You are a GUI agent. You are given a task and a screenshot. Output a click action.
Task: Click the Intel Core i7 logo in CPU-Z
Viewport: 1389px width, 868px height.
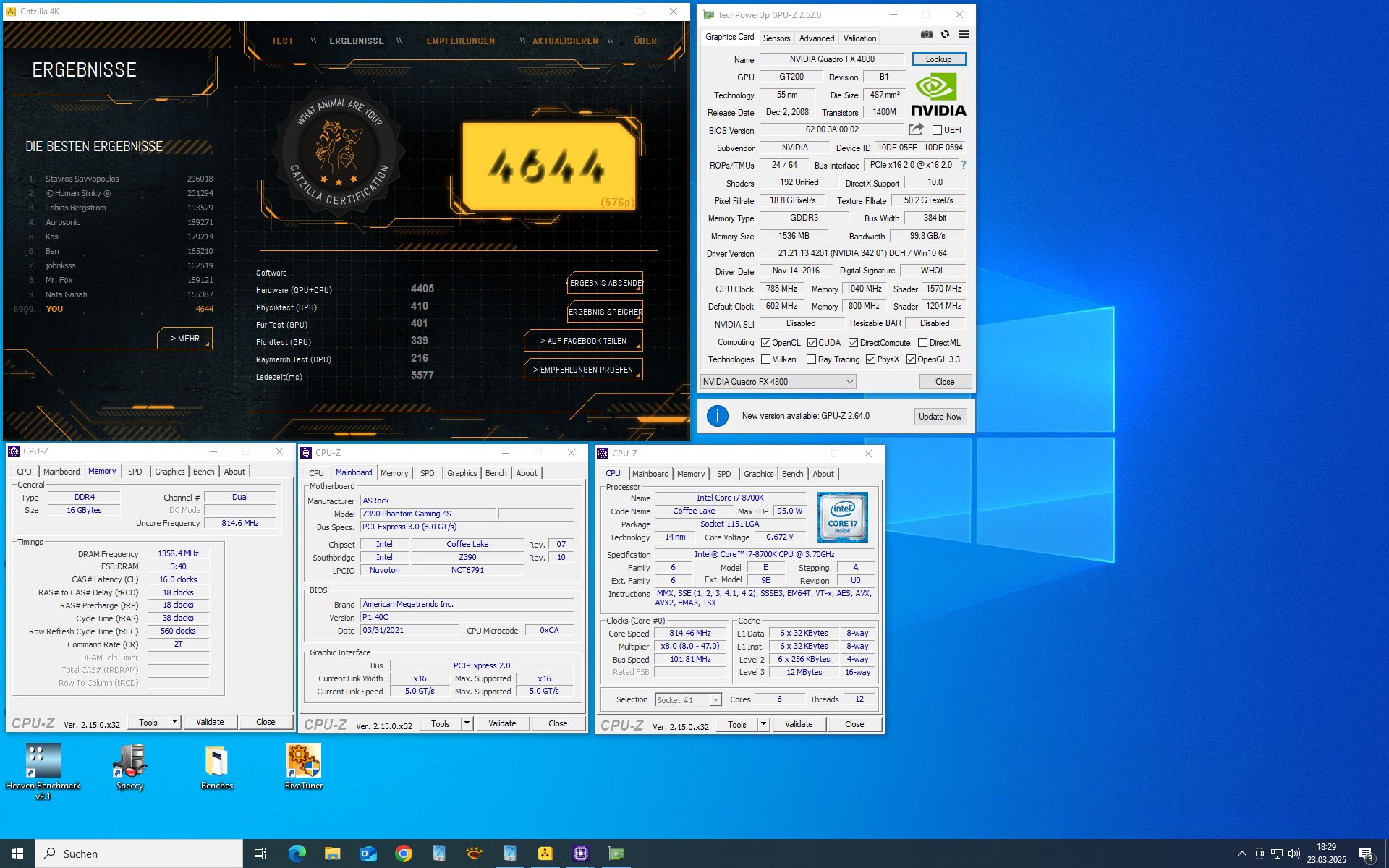click(843, 517)
